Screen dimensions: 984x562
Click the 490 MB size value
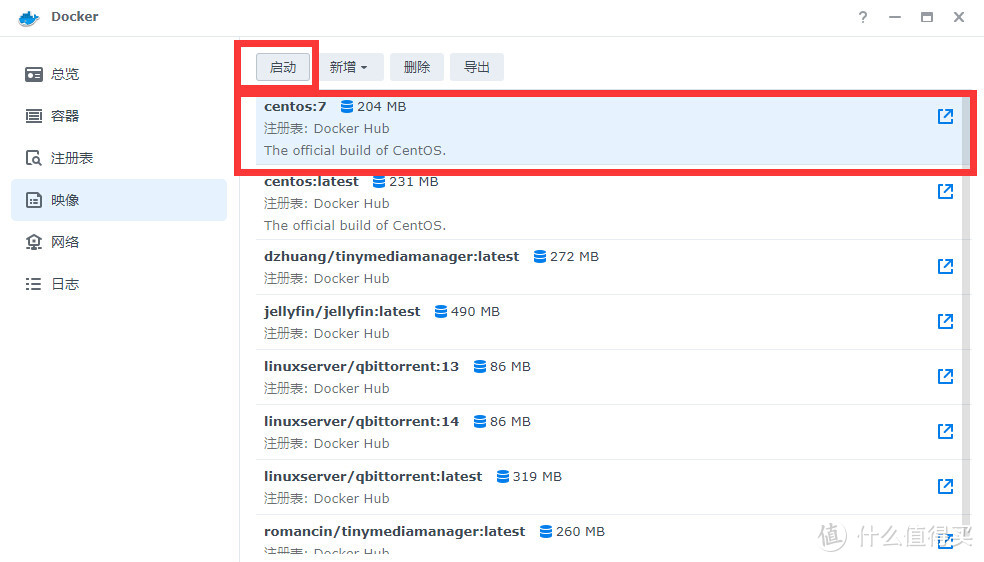475,312
